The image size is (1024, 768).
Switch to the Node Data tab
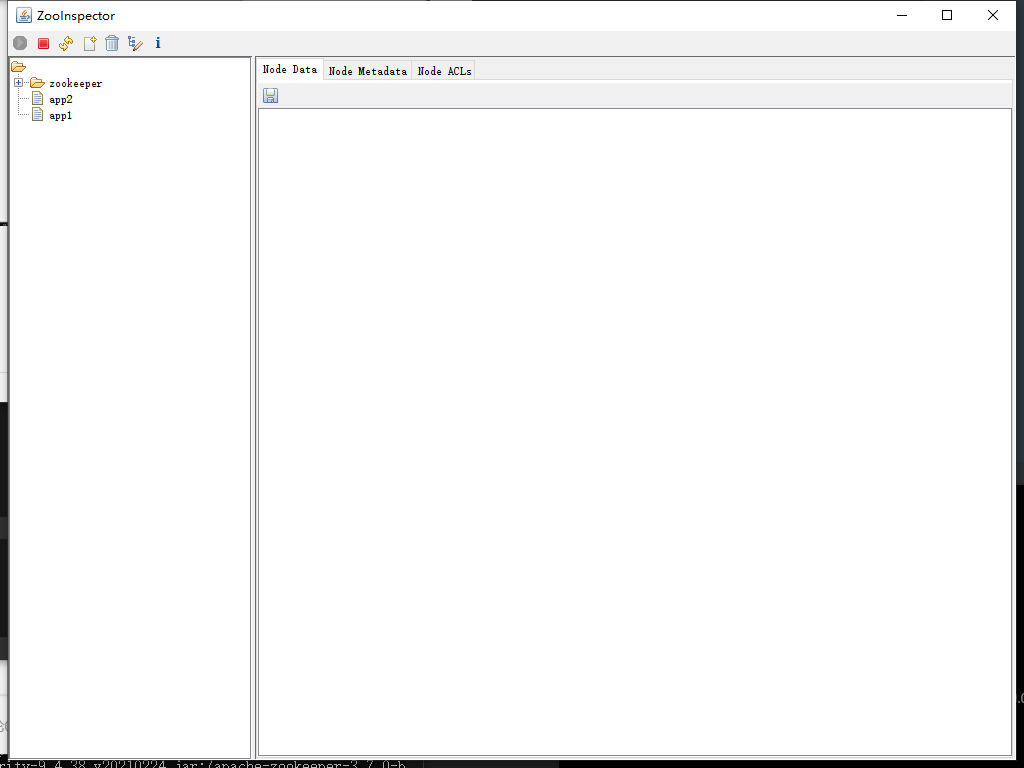pyautogui.click(x=289, y=70)
